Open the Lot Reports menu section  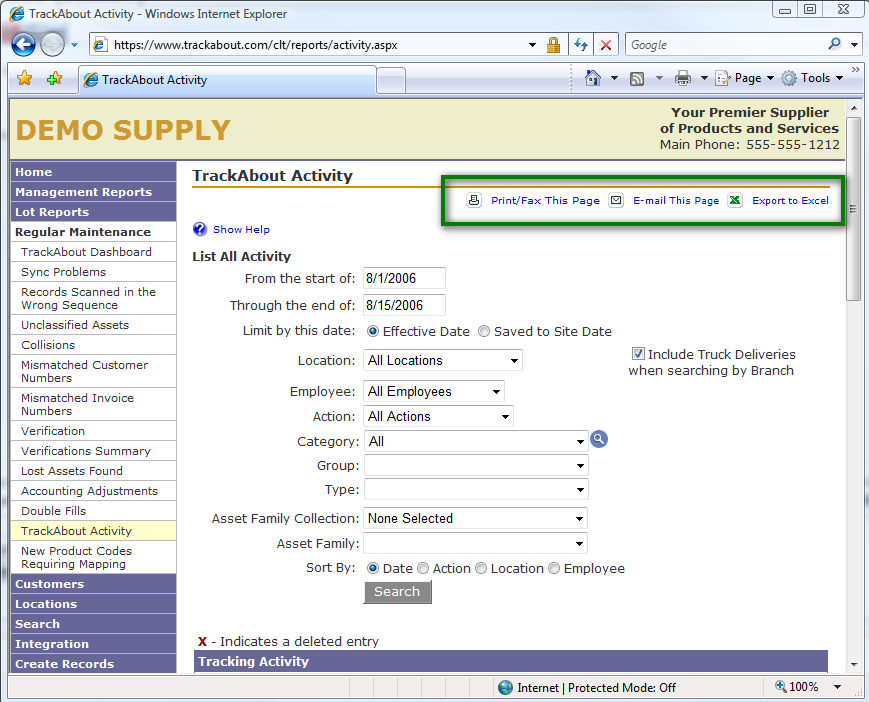point(93,212)
